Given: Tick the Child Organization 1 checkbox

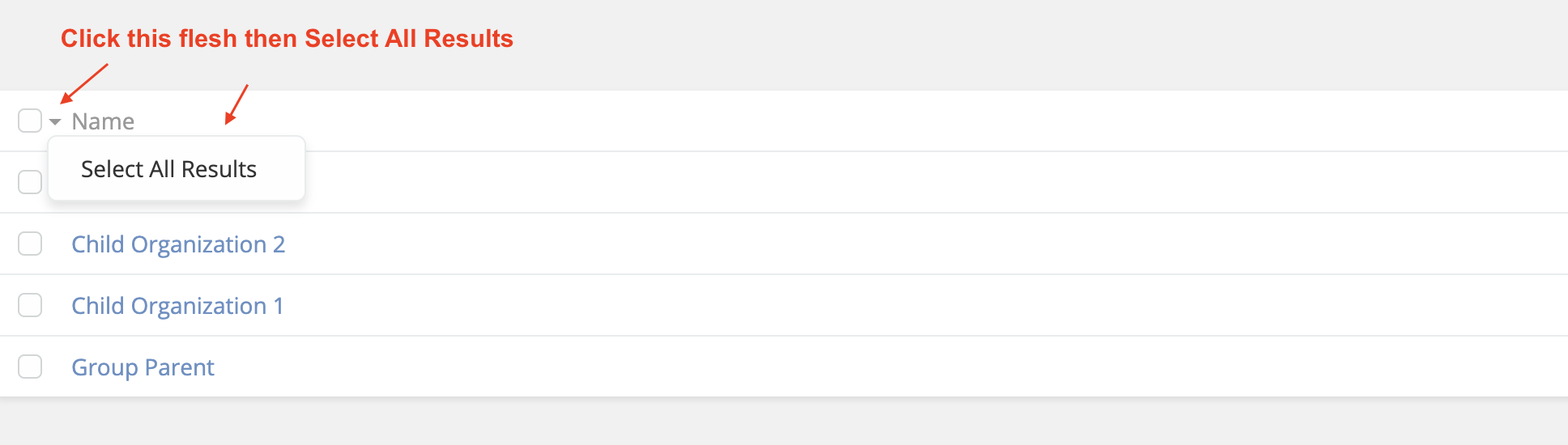Looking at the screenshot, I should (30, 305).
